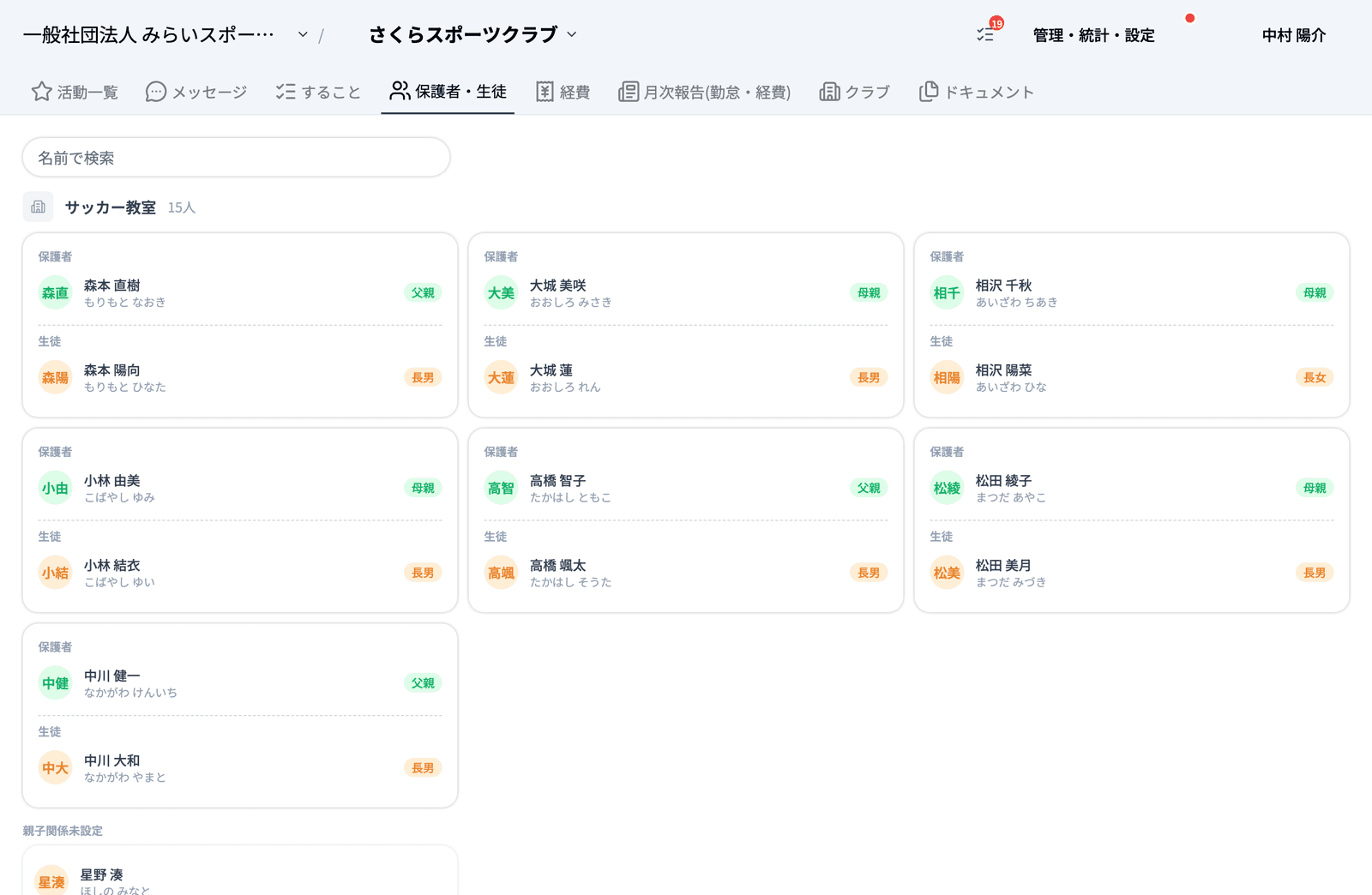This screenshot has height=895, width=1372.
Task: Click avatar 大蓮 of 大城 蓮
Action: click(x=501, y=378)
